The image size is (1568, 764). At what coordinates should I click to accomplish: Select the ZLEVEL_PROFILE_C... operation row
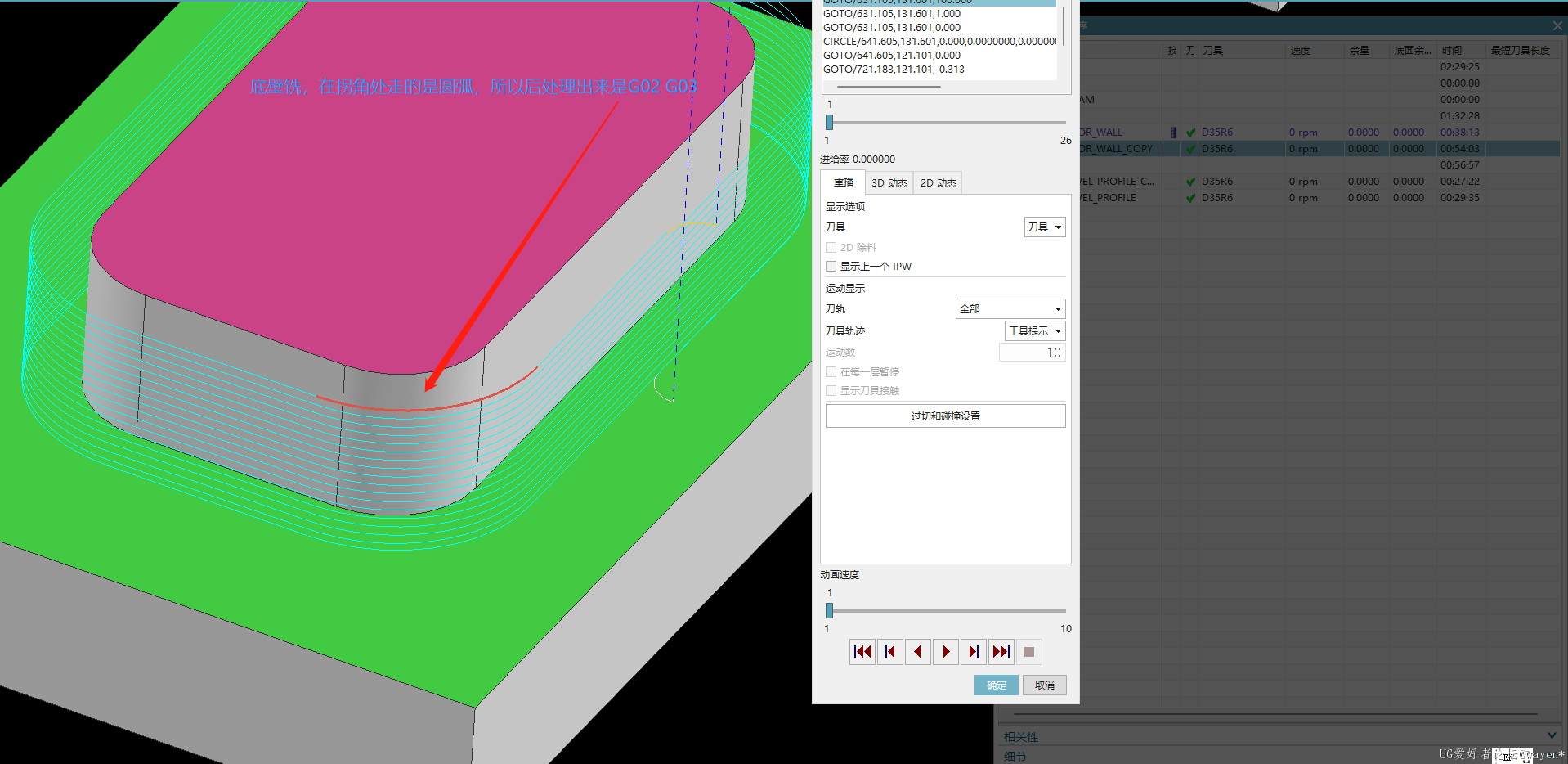pyautogui.click(x=1319, y=182)
